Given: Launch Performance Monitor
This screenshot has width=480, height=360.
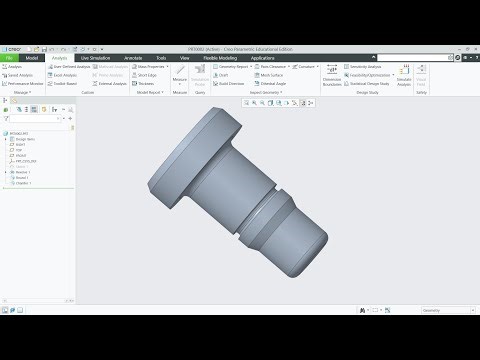Looking at the screenshot, I should point(23,84).
